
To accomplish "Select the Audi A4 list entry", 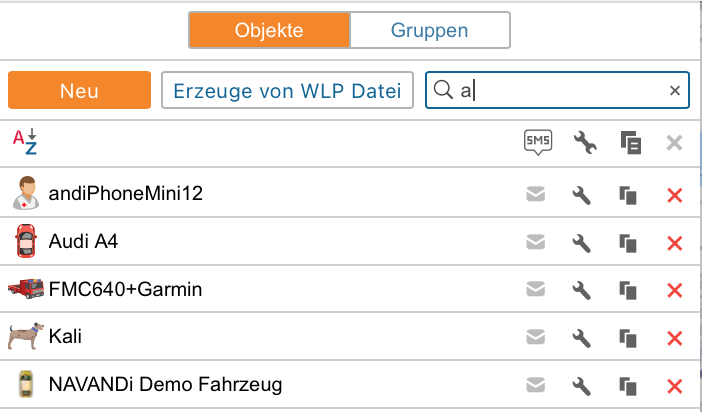I will tap(84, 243).
